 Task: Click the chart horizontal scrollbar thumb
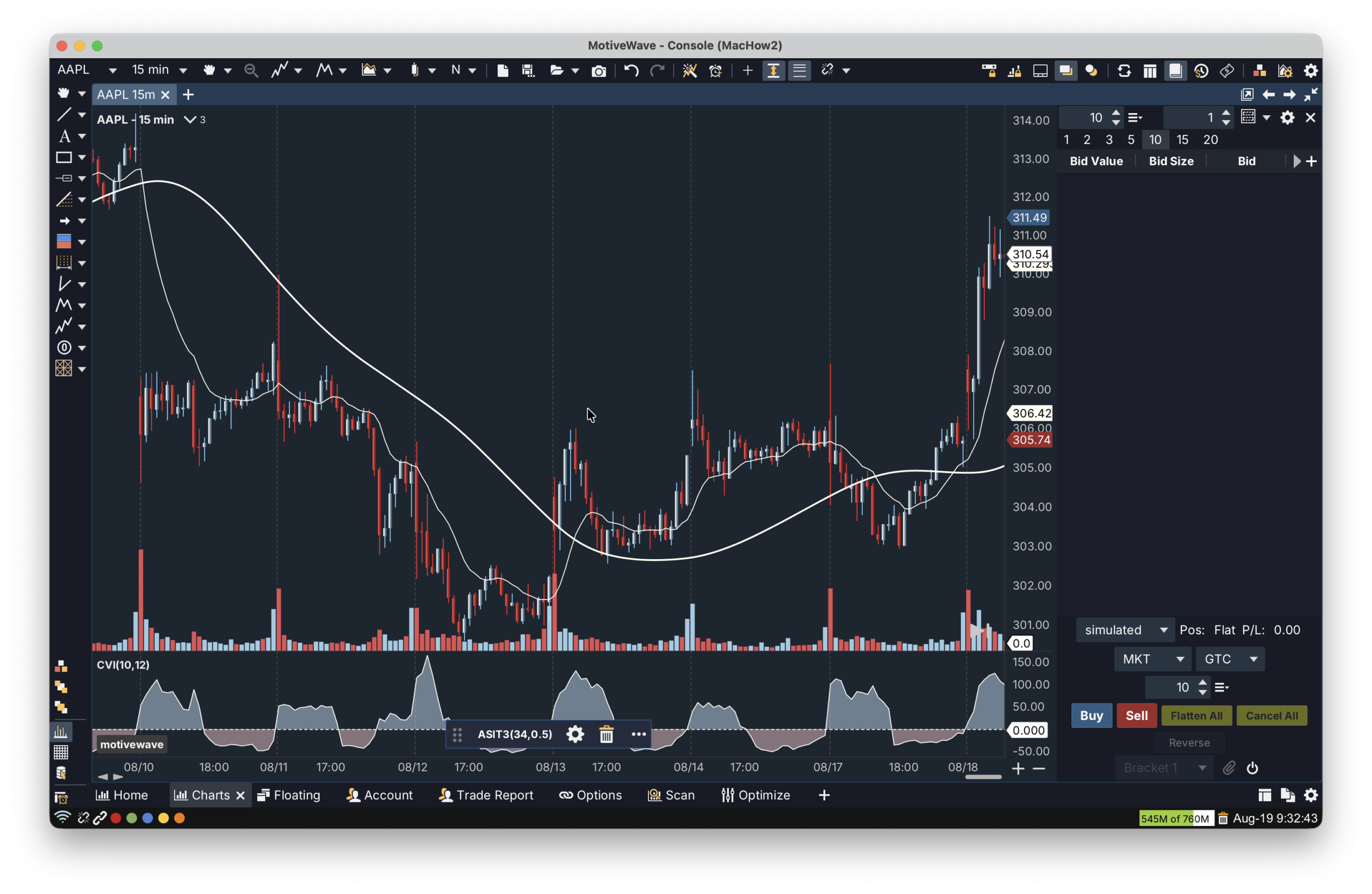coord(983,777)
